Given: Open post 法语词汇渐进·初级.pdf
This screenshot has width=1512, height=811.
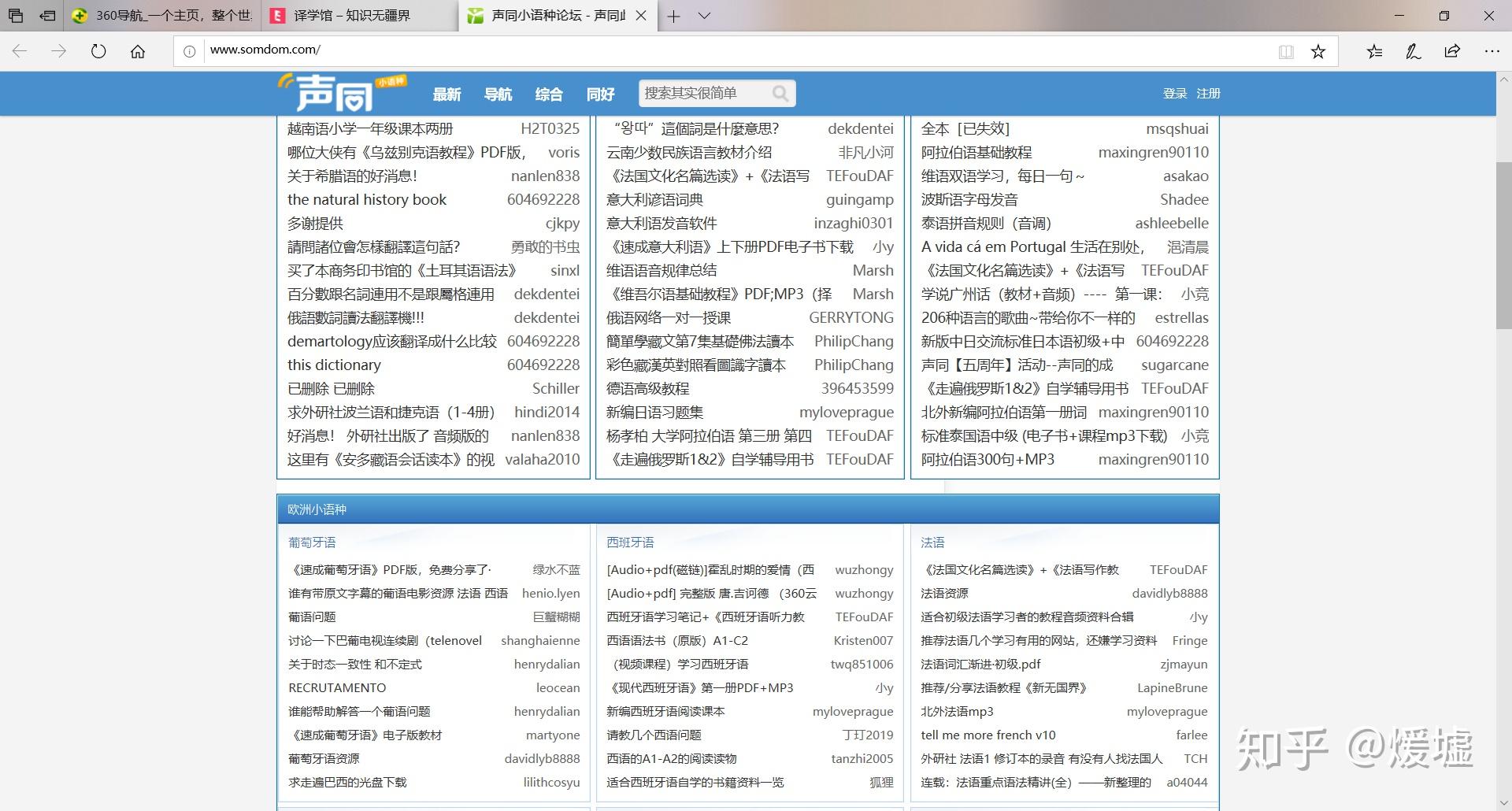Looking at the screenshot, I should click(x=980, y=665).
